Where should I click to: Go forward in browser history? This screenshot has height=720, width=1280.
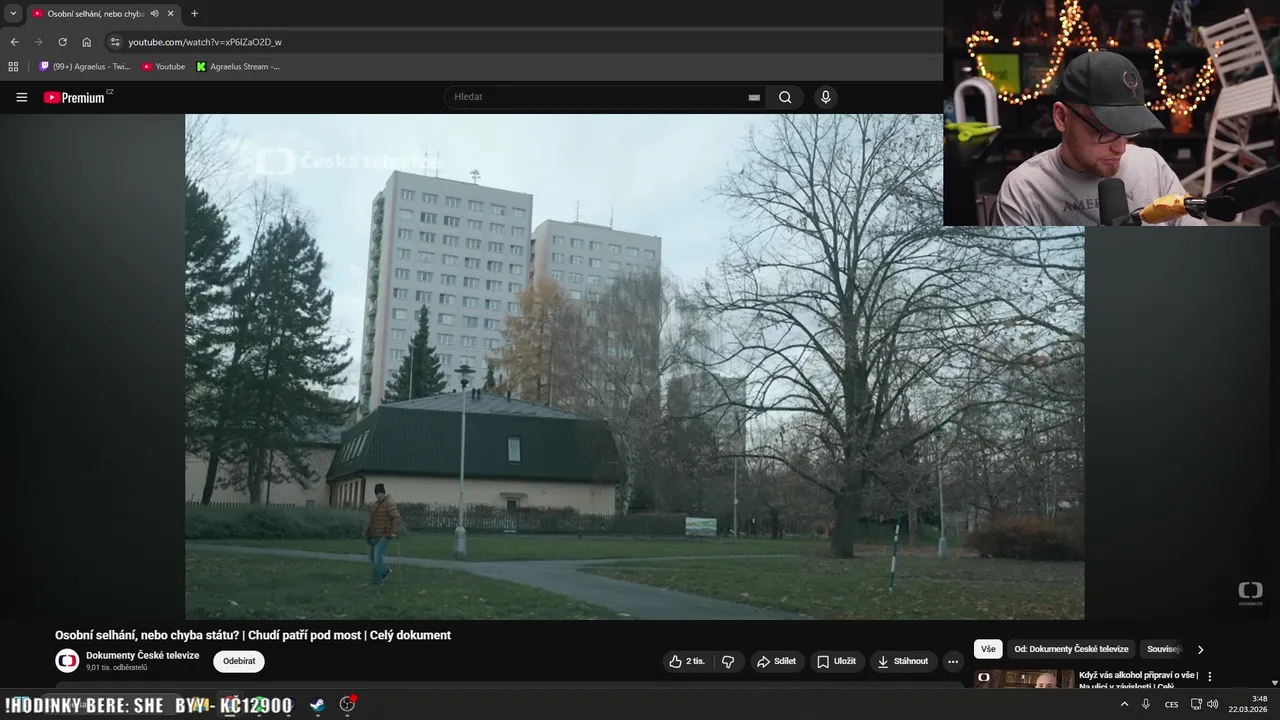pos(38,42)
